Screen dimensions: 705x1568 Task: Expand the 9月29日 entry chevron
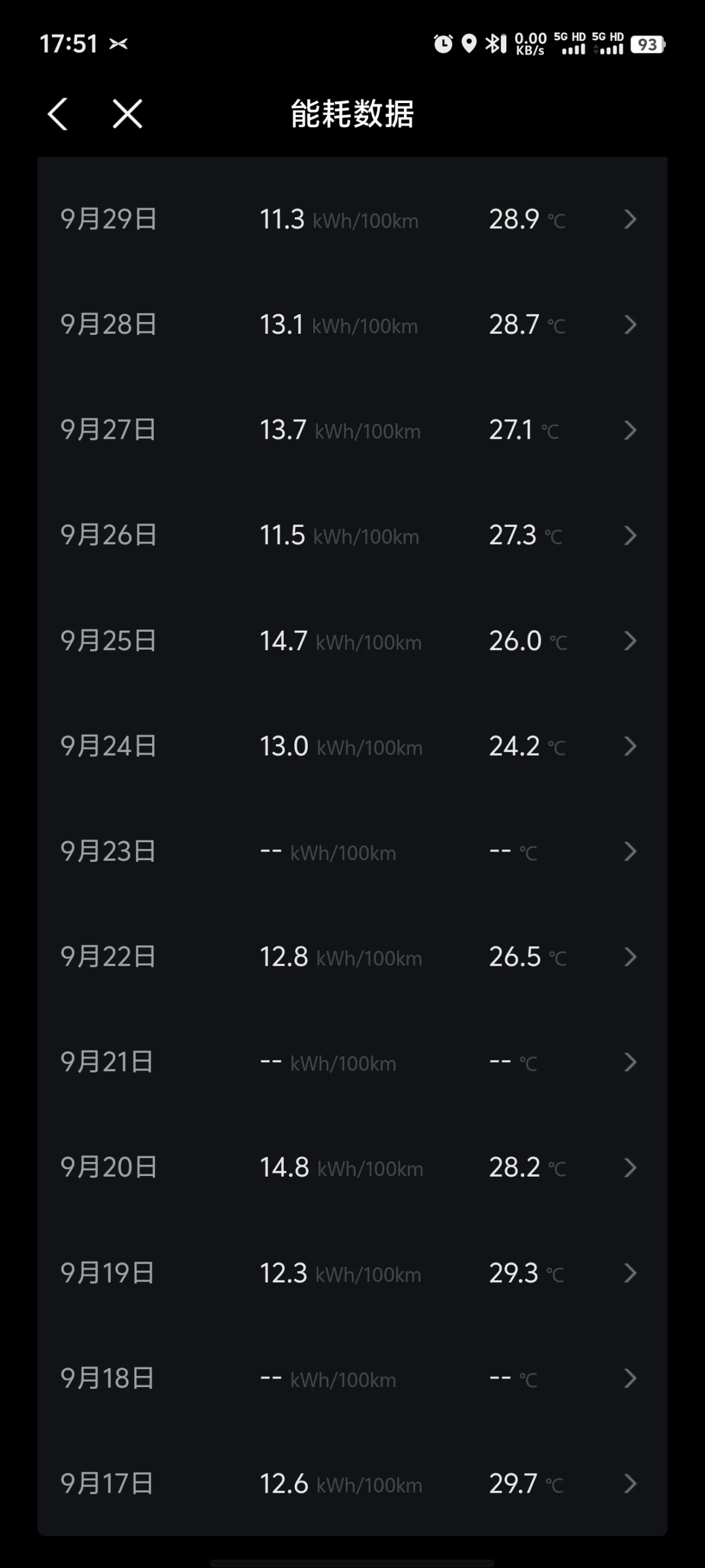[630, 220]
